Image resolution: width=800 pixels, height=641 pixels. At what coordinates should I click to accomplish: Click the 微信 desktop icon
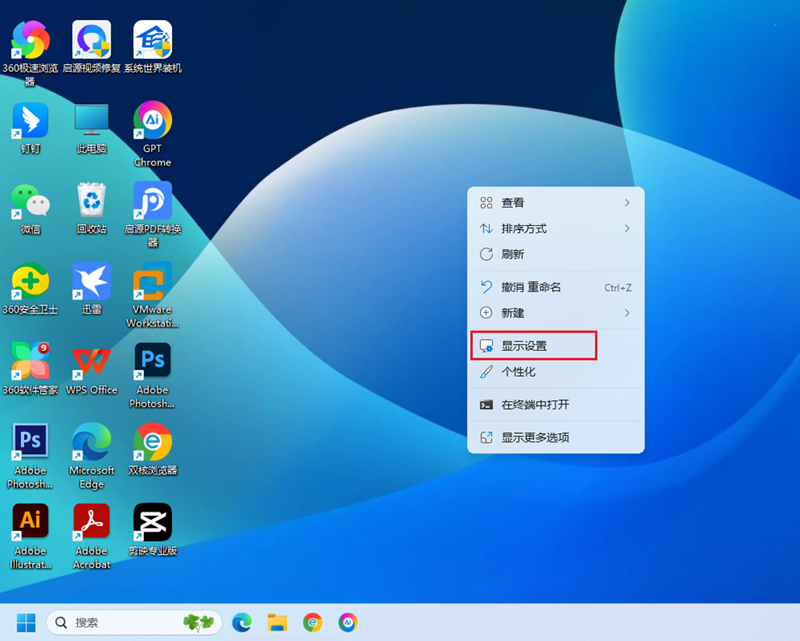31,201
